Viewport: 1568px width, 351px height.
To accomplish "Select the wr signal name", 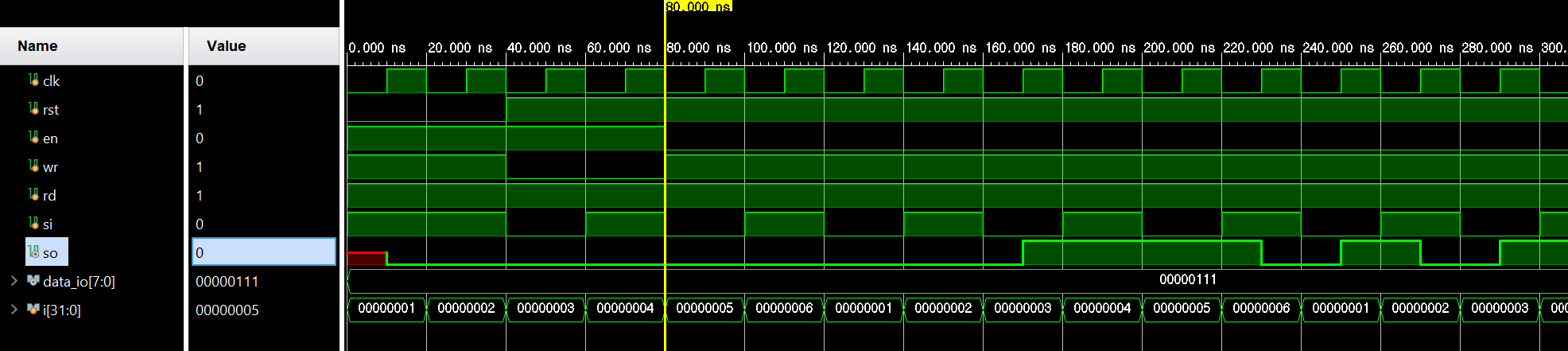I will pyautogui.click(x=50, y=167).
